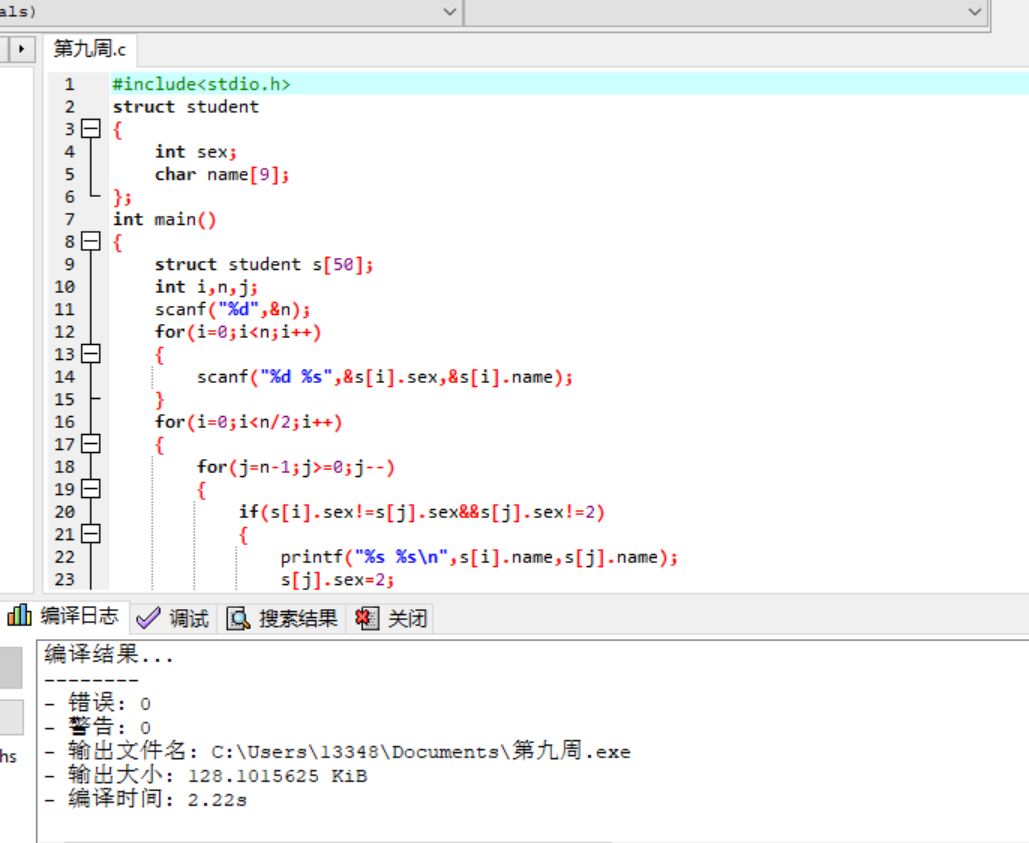Open the 搜索结果 tab
1029x843 pixels.
(x=282, y=618)
